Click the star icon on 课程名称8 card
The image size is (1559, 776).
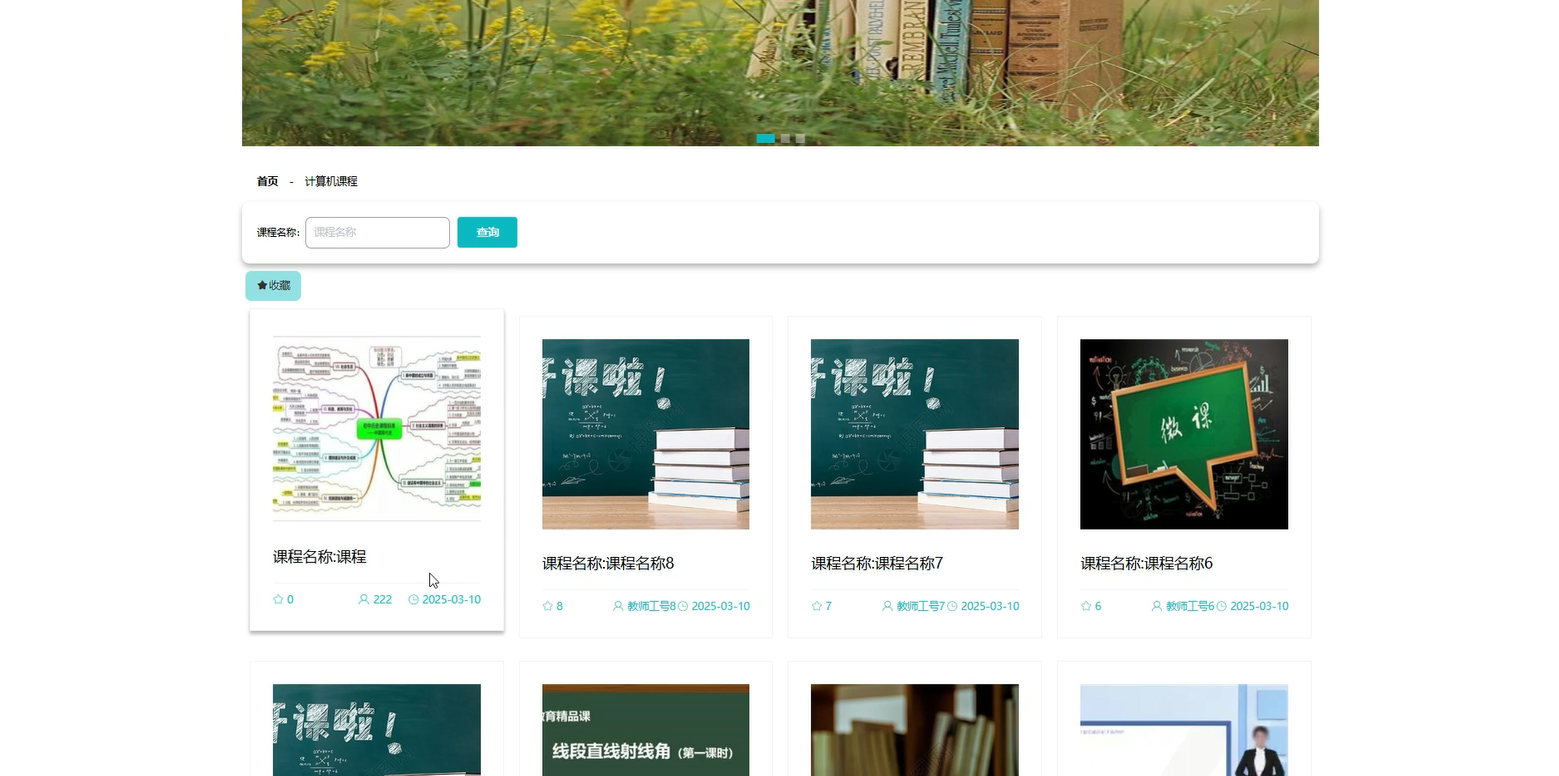point(547,606)
